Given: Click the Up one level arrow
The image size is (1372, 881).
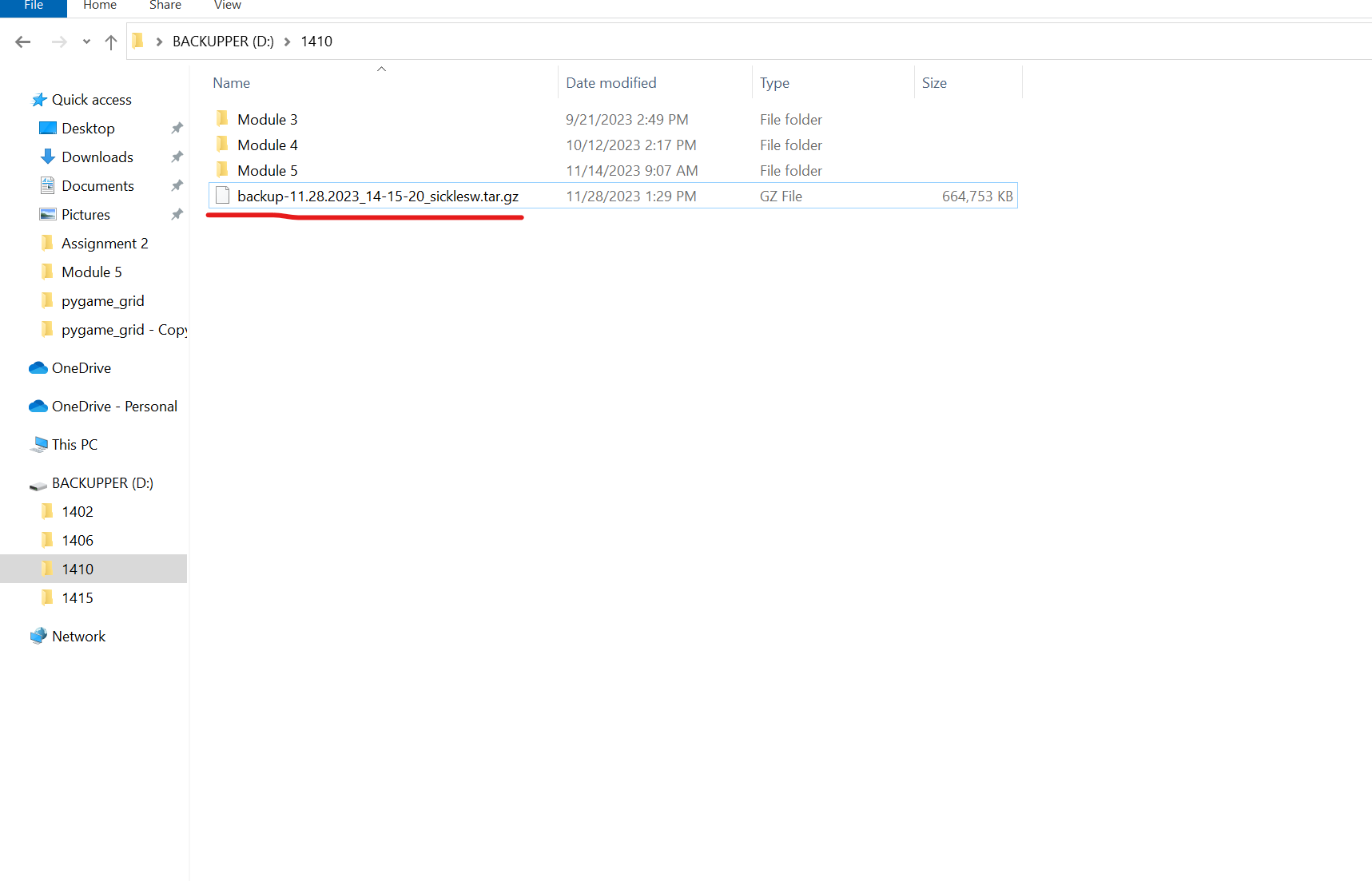Looking at the screenshot, I should [110, 42].
